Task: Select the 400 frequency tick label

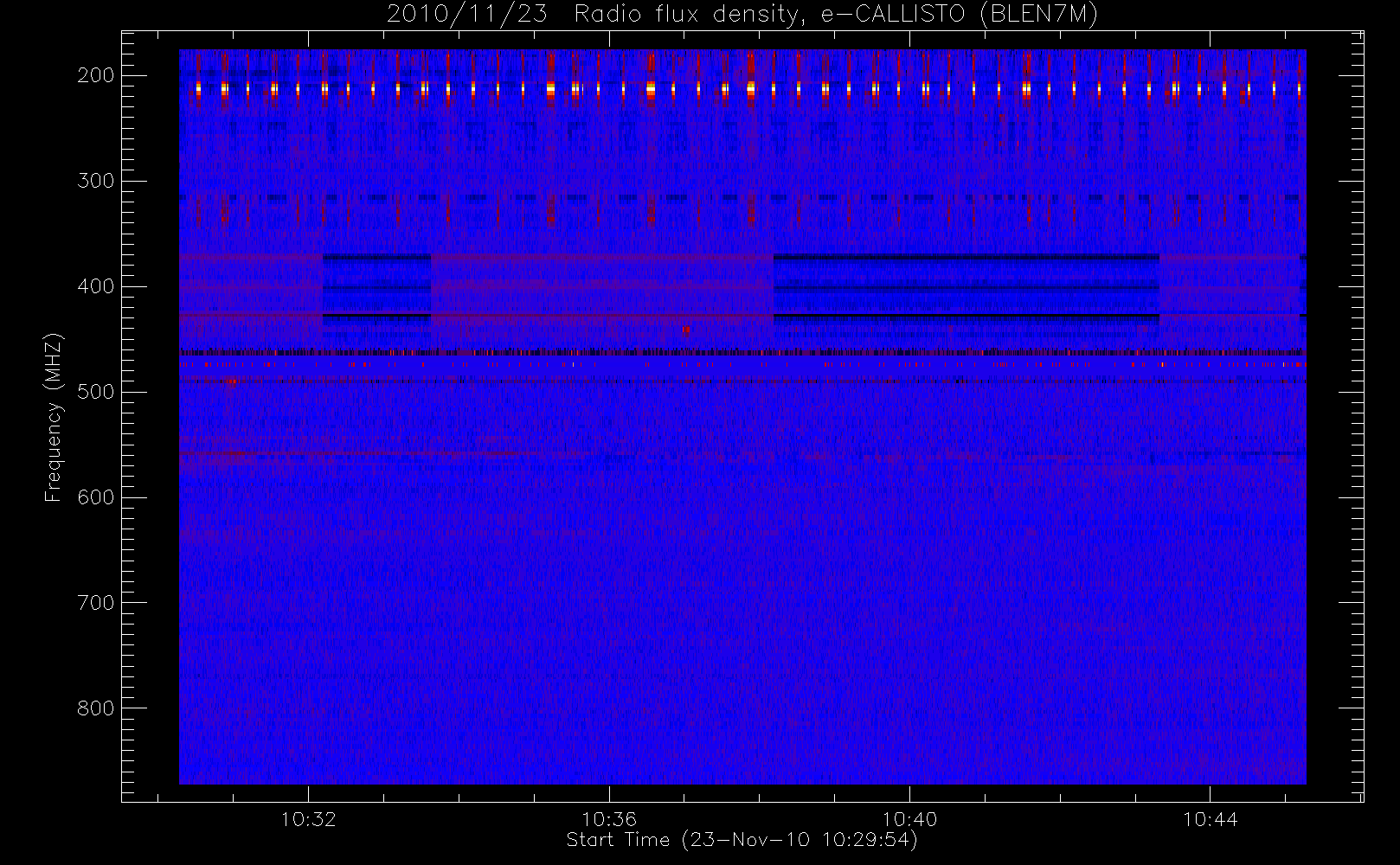Action: point(96,286)
